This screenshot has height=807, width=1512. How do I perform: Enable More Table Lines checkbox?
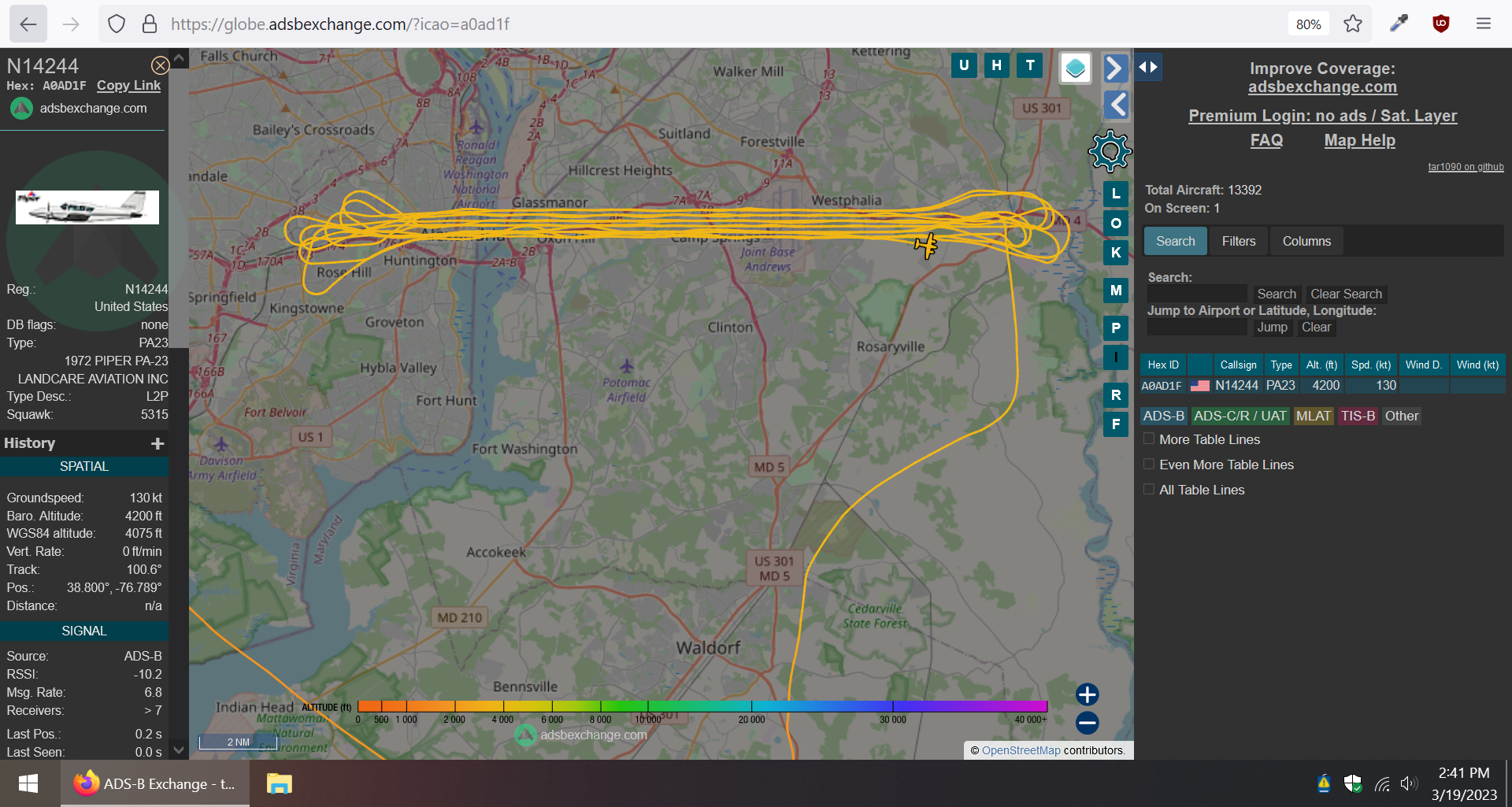coord(1149,439)
